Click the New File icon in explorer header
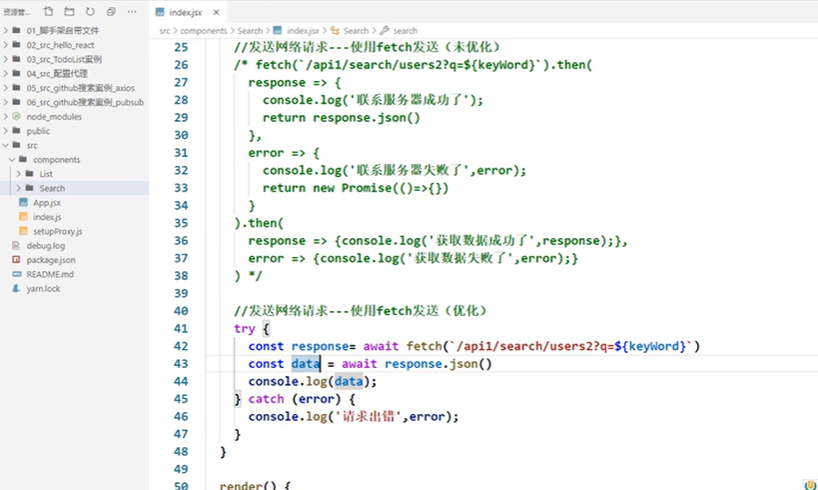The height and width of the screenshot is (490, 818). pos(48,11)
